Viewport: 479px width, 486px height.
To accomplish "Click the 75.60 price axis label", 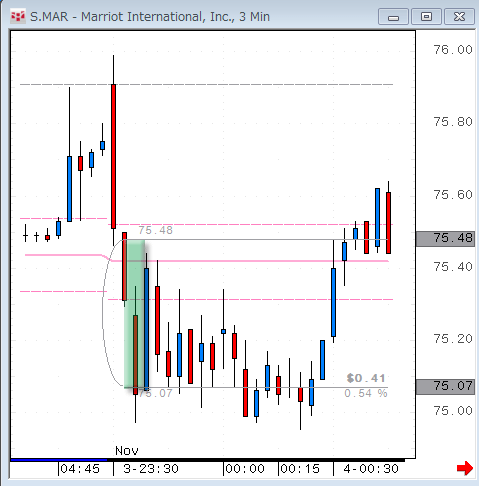I will tap(453, 195).
